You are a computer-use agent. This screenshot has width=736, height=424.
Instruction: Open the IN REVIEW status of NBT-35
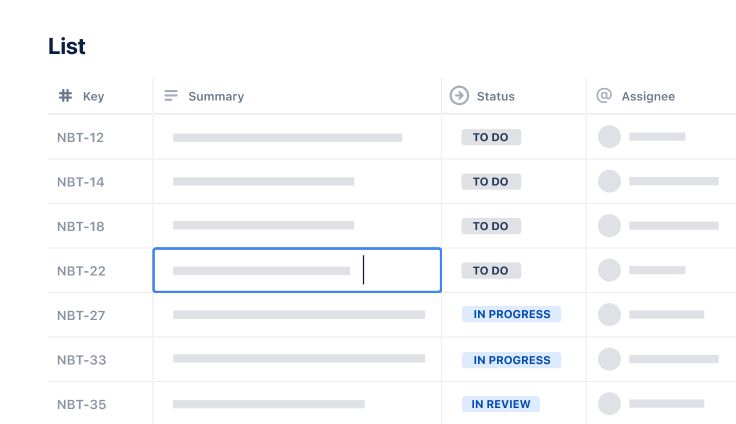pyautogui.click(x=500, y=404)
